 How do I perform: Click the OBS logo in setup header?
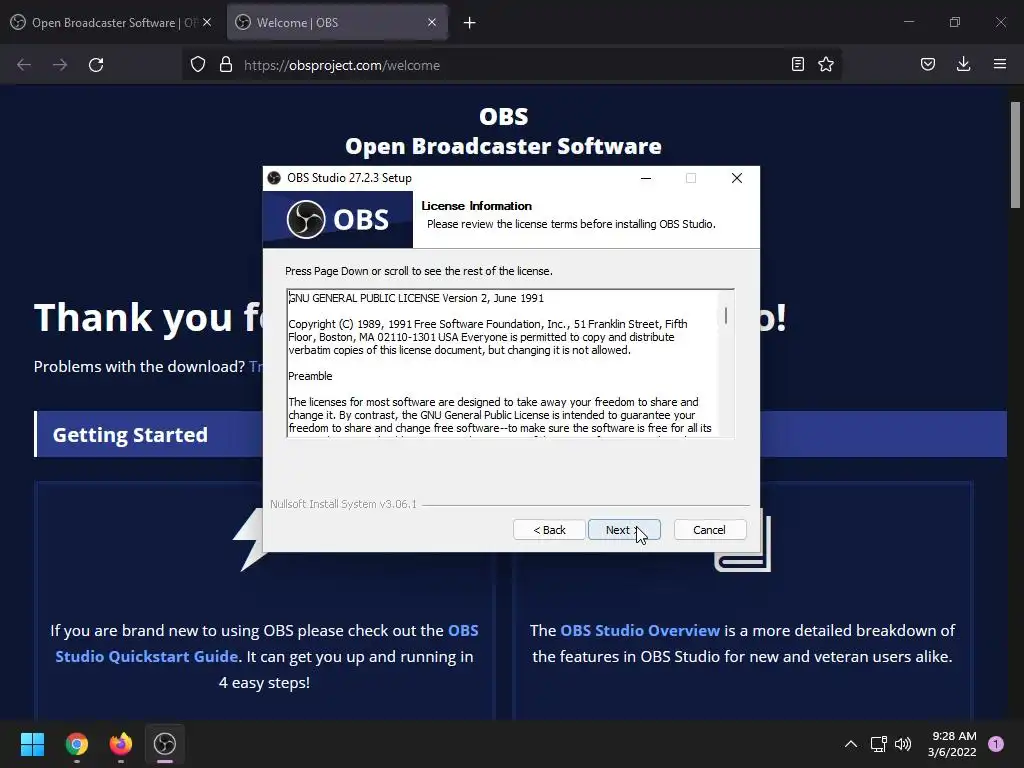coord(338,219)
